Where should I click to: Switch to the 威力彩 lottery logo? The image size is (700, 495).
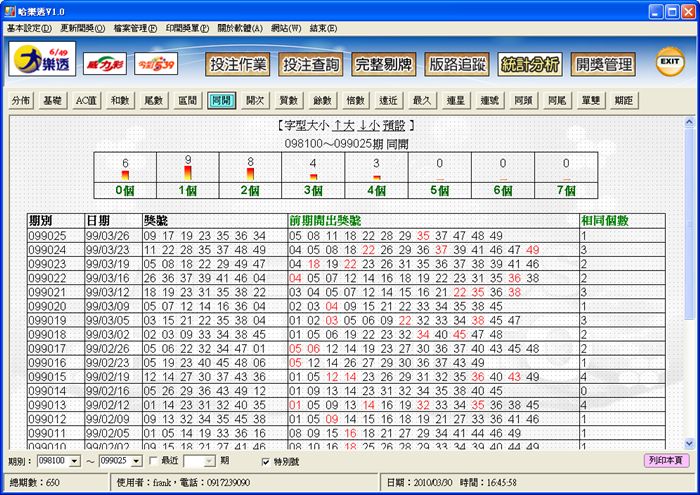[105, 63]
